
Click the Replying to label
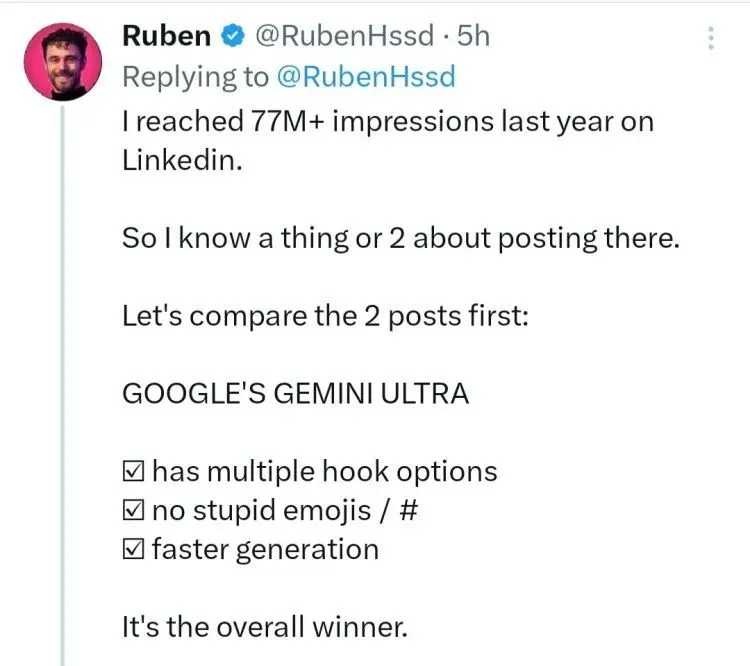(196, 78)
